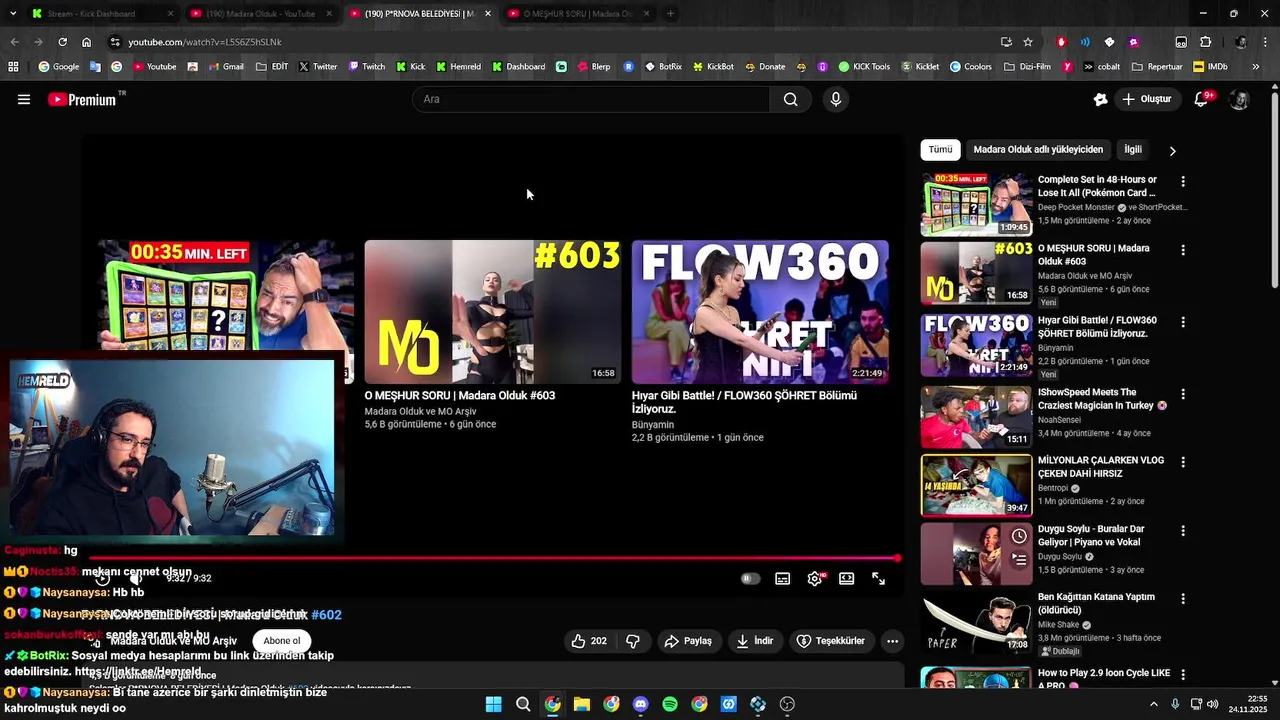
Task: Select the Tümü filter chip
Action: click(940, 150)
